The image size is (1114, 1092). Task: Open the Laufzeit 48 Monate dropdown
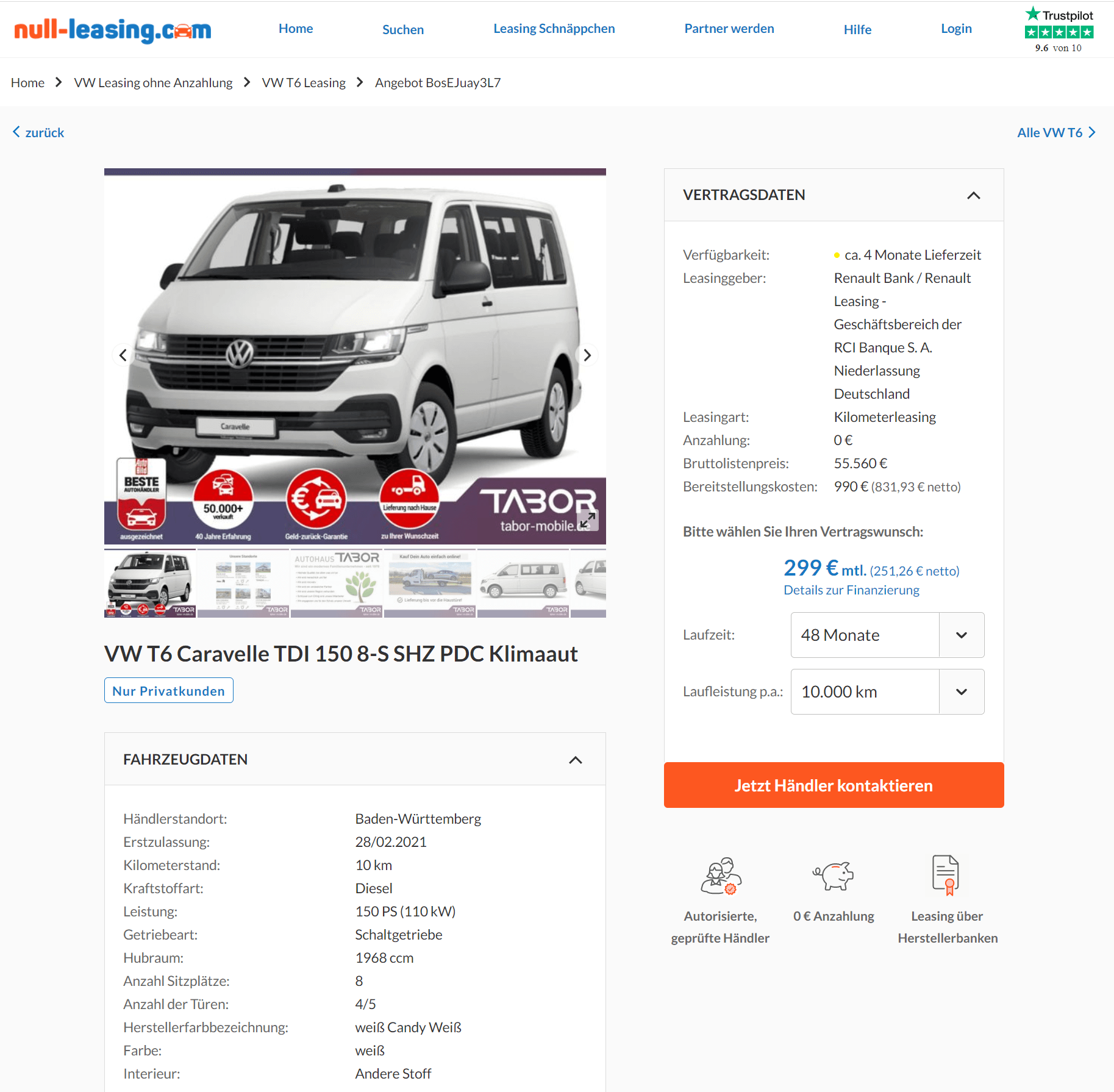[x=887, y=635]
